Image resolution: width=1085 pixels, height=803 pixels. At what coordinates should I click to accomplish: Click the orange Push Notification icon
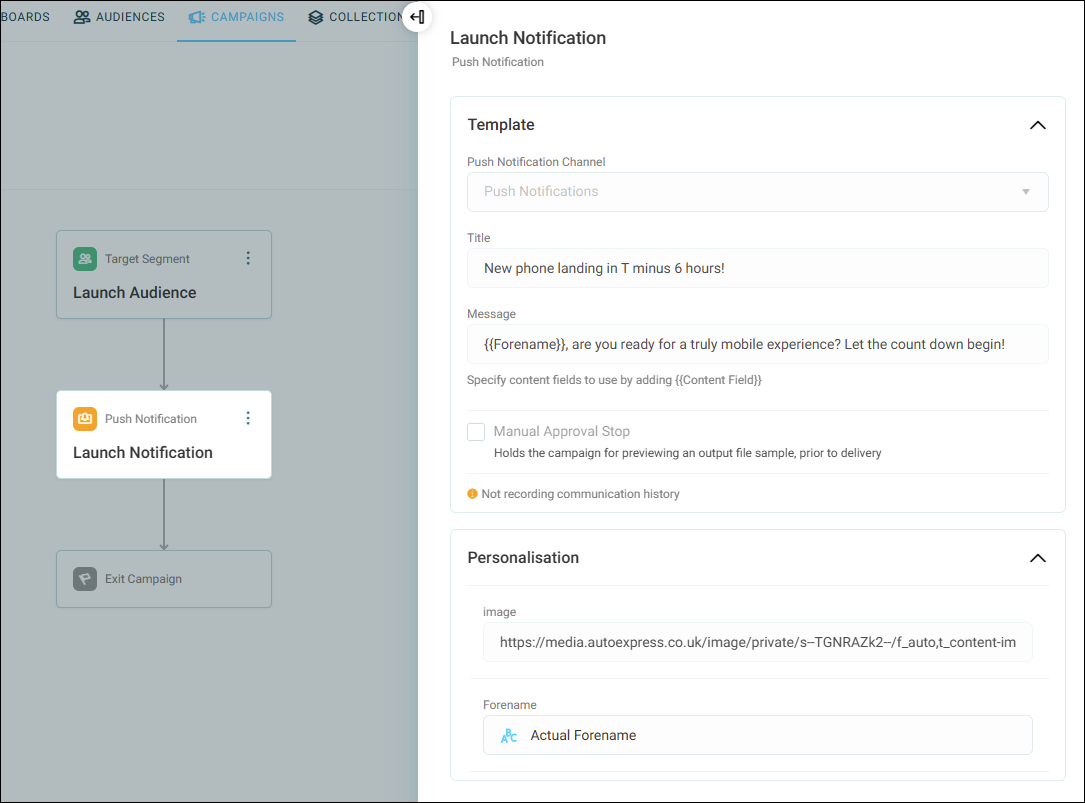click(84, 419)
